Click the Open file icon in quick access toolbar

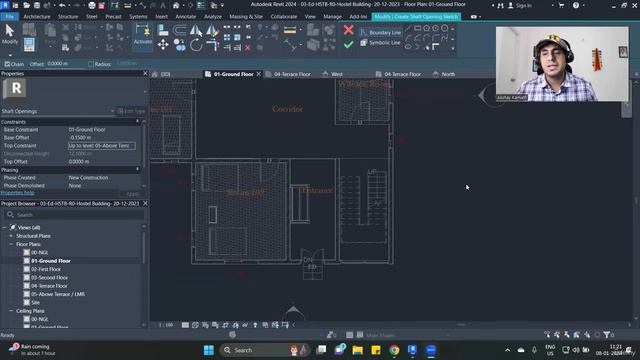point(27,5)
